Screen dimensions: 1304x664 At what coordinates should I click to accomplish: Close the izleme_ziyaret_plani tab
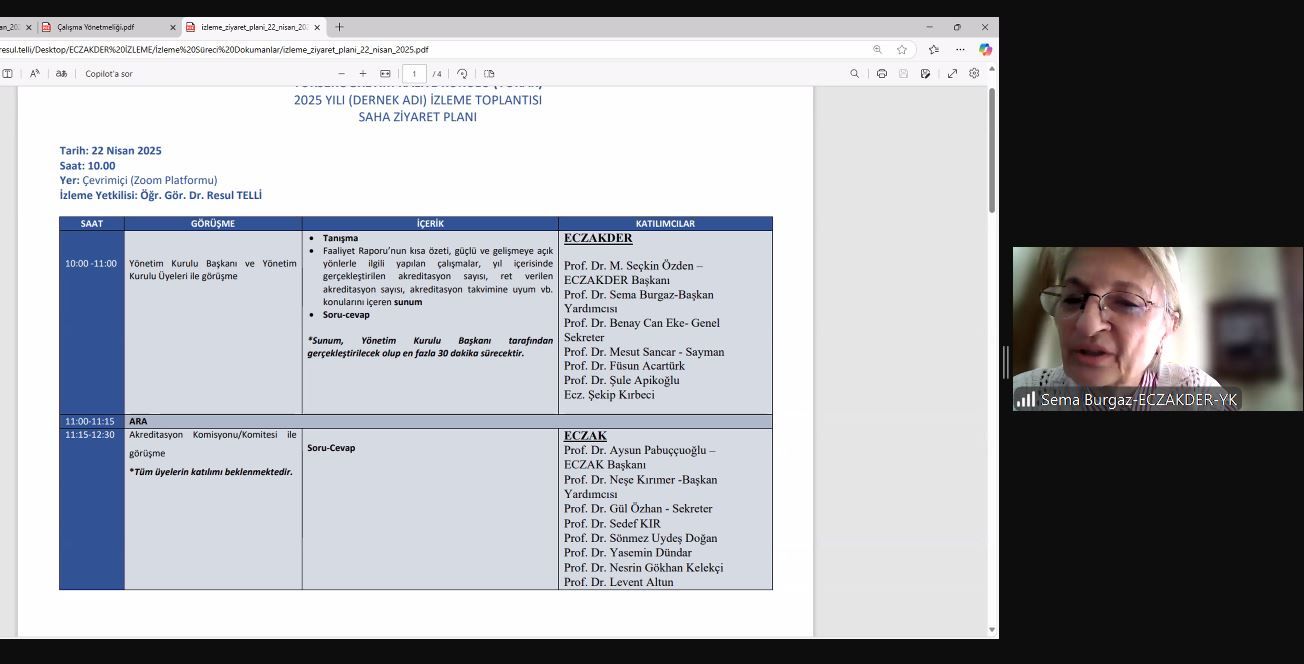pos(317,27)
